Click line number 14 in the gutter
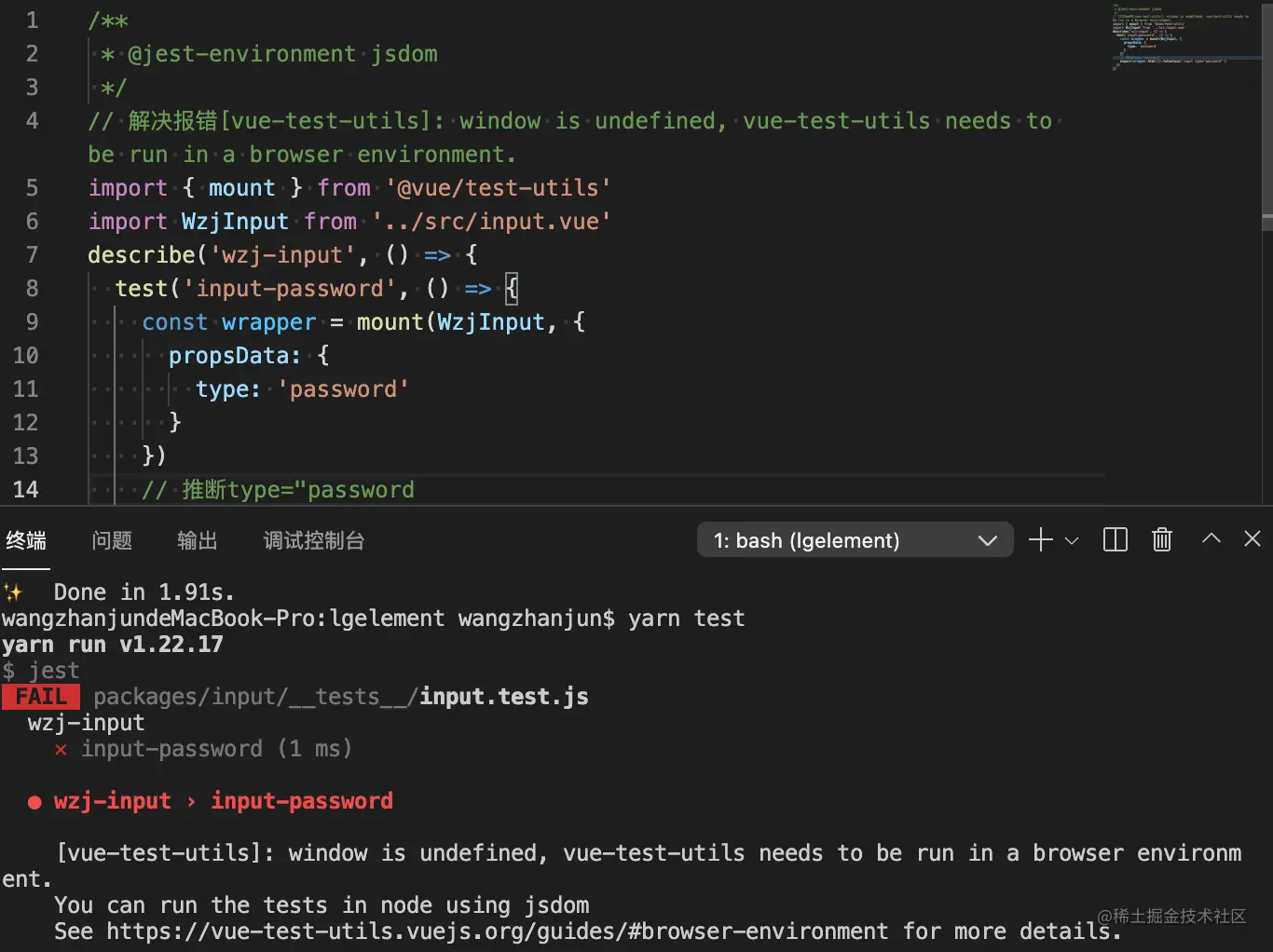 coord(26,490)
